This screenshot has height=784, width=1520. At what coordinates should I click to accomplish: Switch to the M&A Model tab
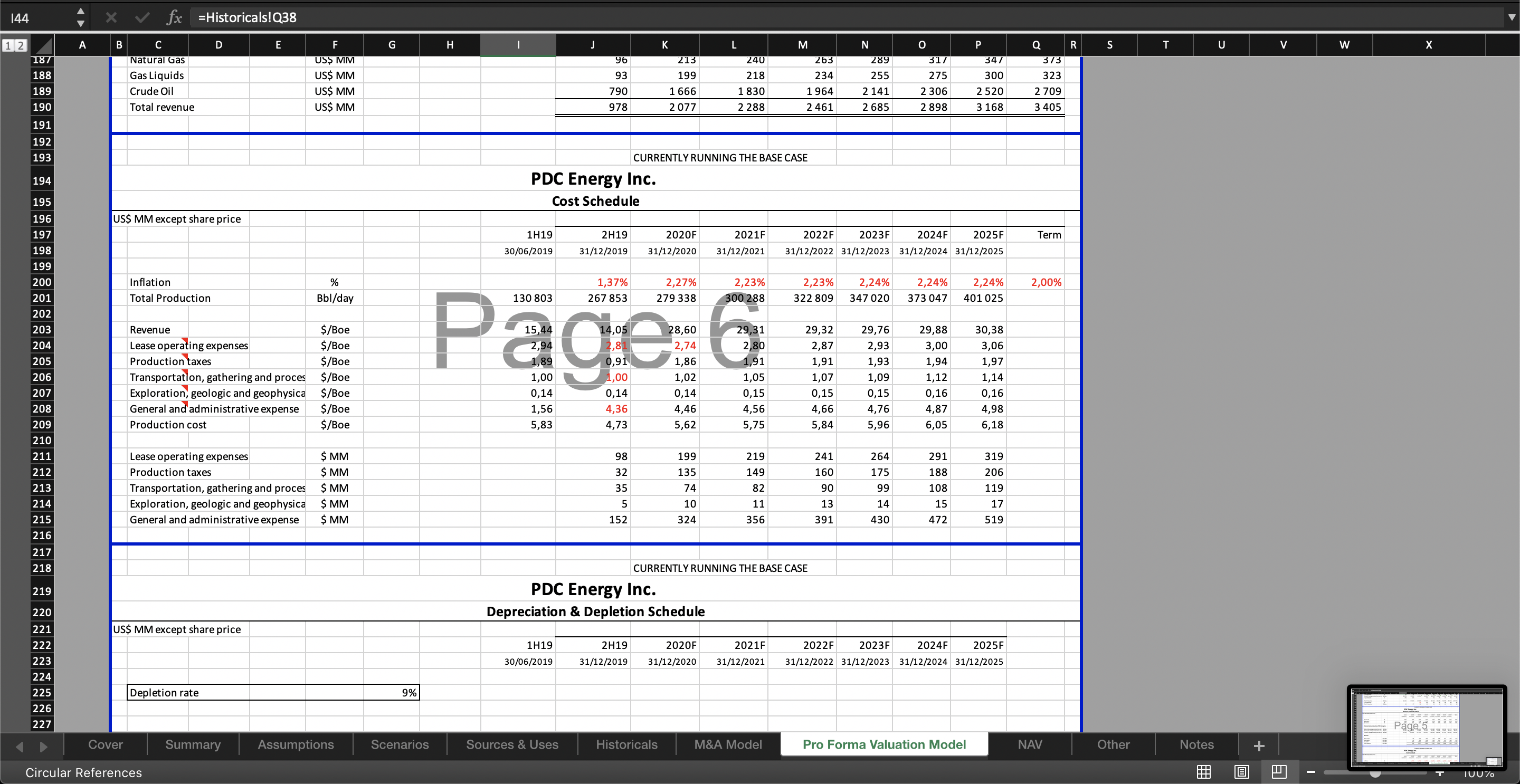pyautogui.click(x=728, y=744)
